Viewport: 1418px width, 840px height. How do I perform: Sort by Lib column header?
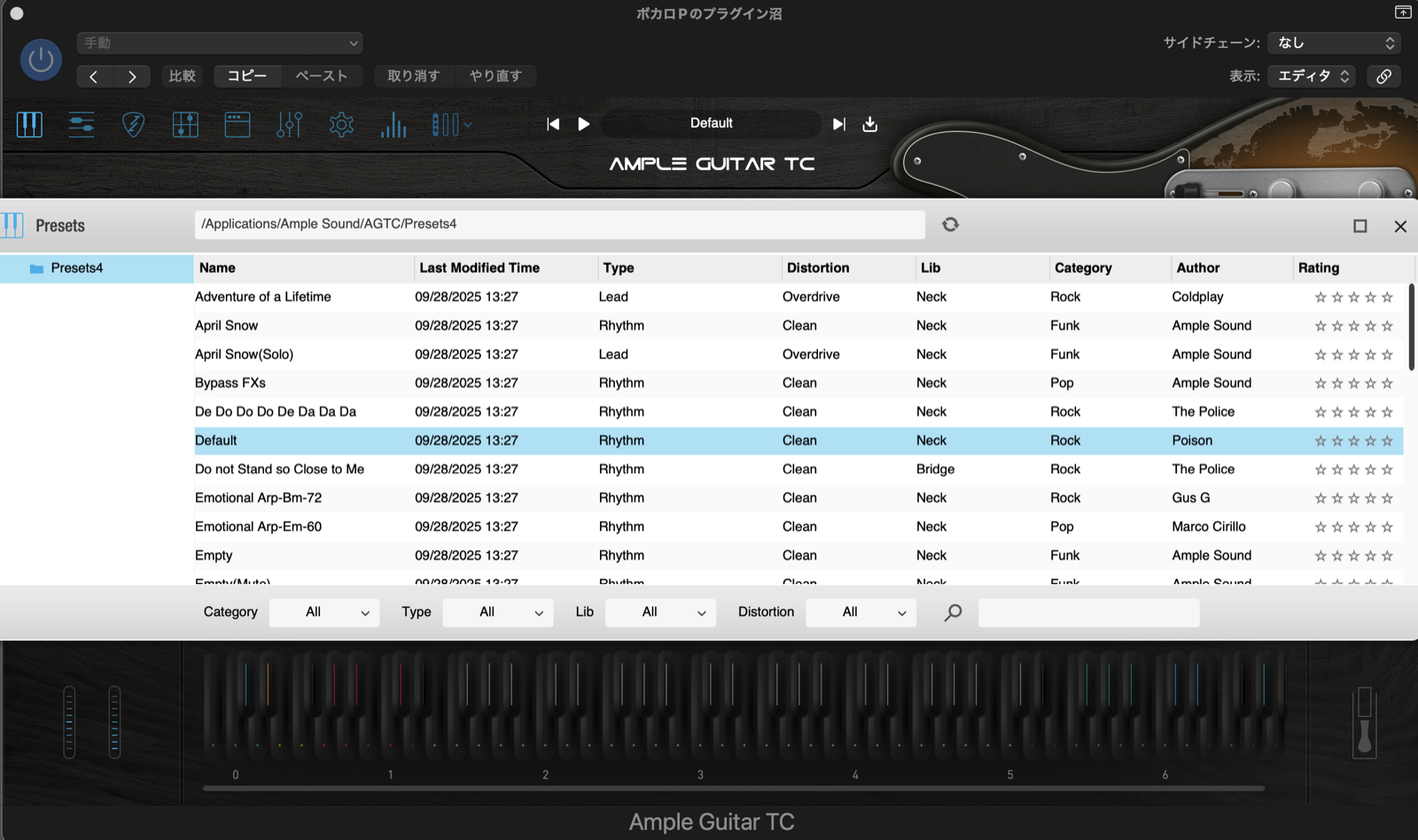(x=983, y=268)
